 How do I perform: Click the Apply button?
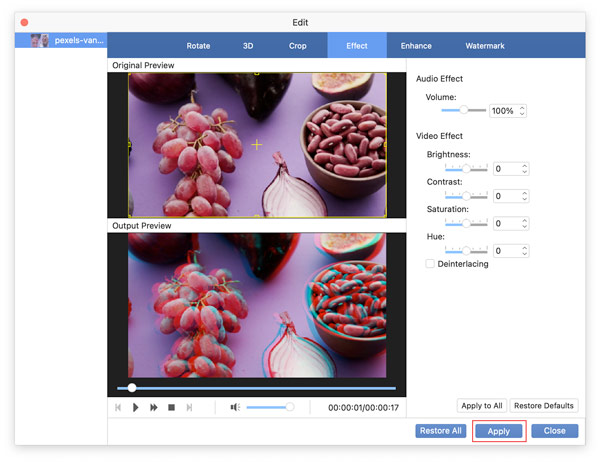pos(499,431)
